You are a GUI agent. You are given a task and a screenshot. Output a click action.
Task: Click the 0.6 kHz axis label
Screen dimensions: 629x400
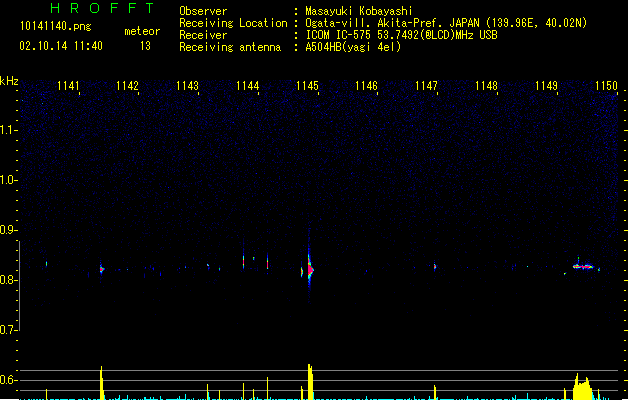tap(8, 380)
